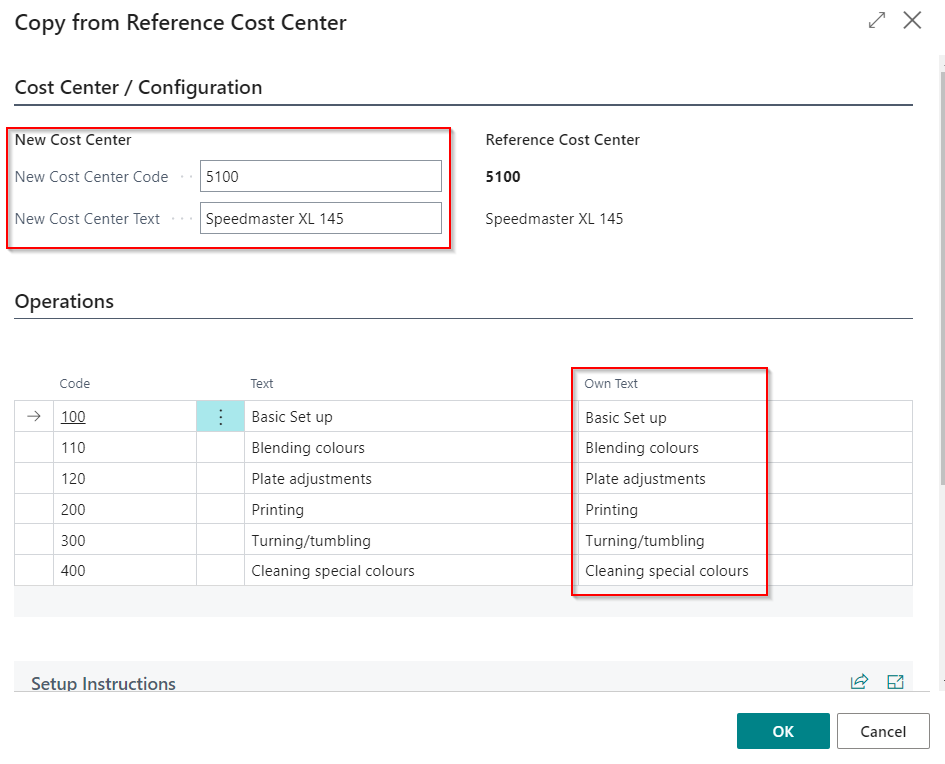This screenshot has width=945, height=764.
Task: Select operation code 120 cell
Action: tap(125, 478)
